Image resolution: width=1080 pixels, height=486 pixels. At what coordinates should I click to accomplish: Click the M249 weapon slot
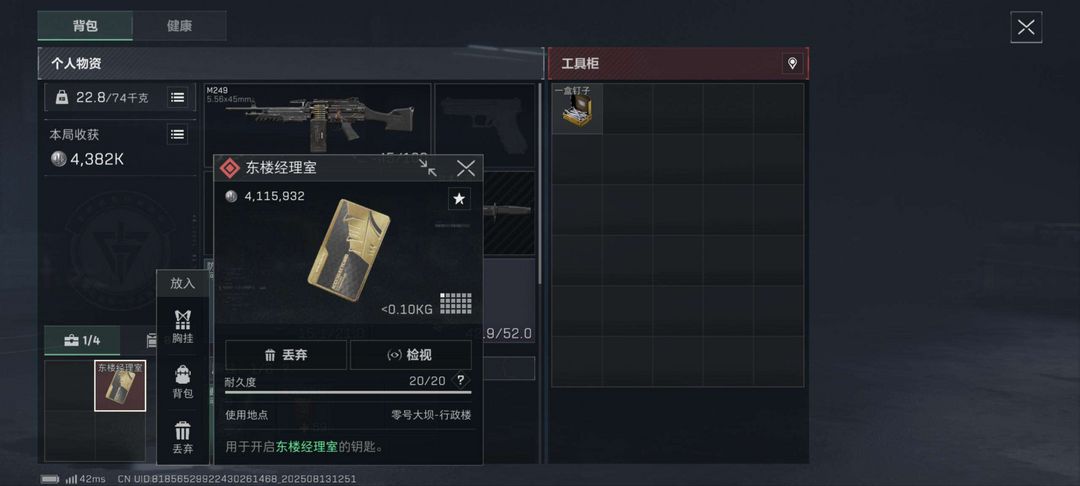318,125
